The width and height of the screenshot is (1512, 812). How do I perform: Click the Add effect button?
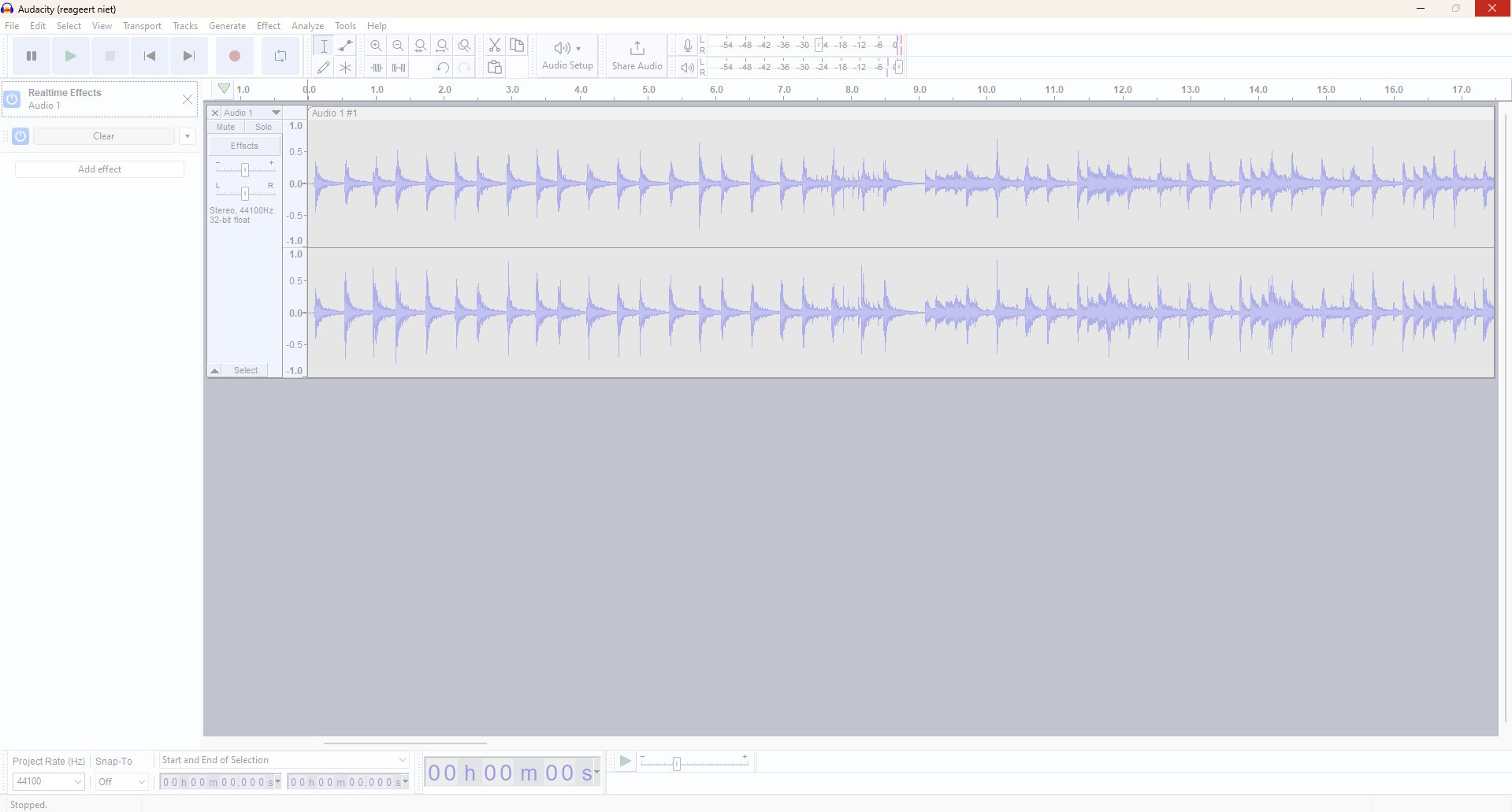click(x=99, y=169)
